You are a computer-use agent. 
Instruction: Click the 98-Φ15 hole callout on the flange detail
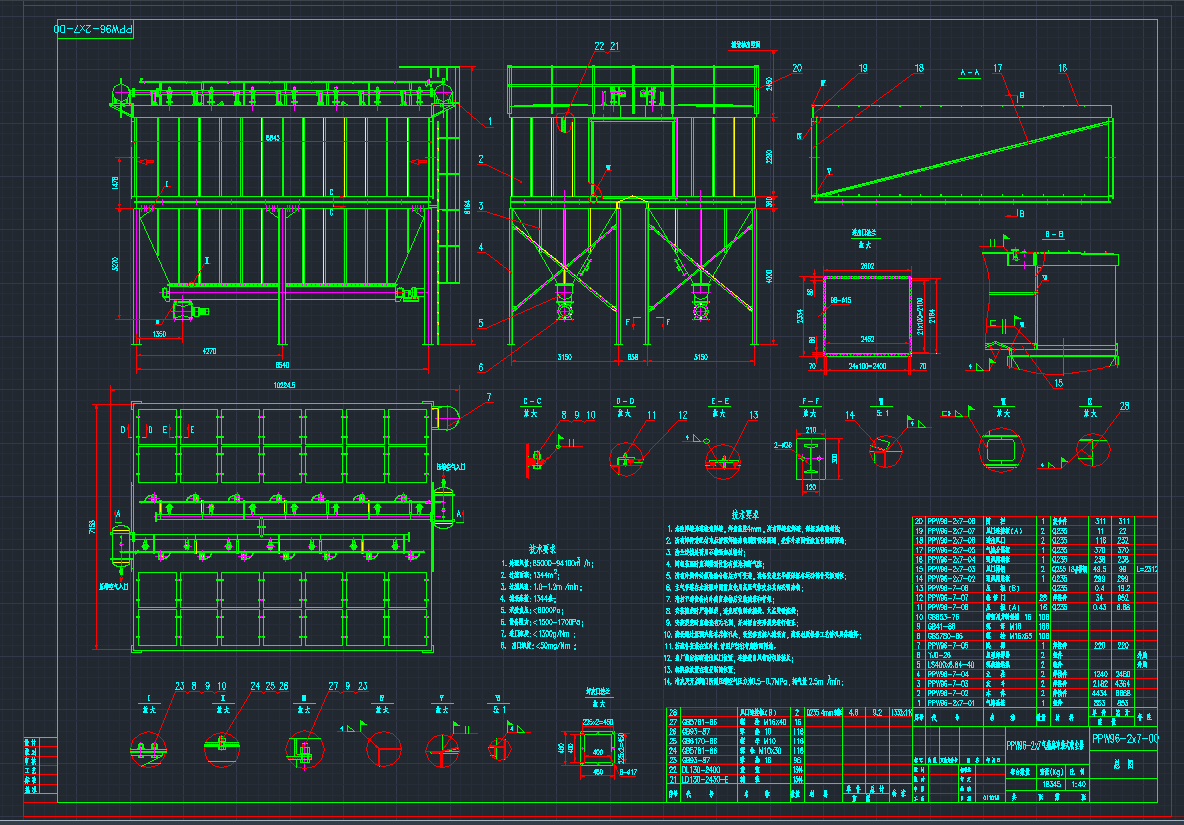(841, 300)
